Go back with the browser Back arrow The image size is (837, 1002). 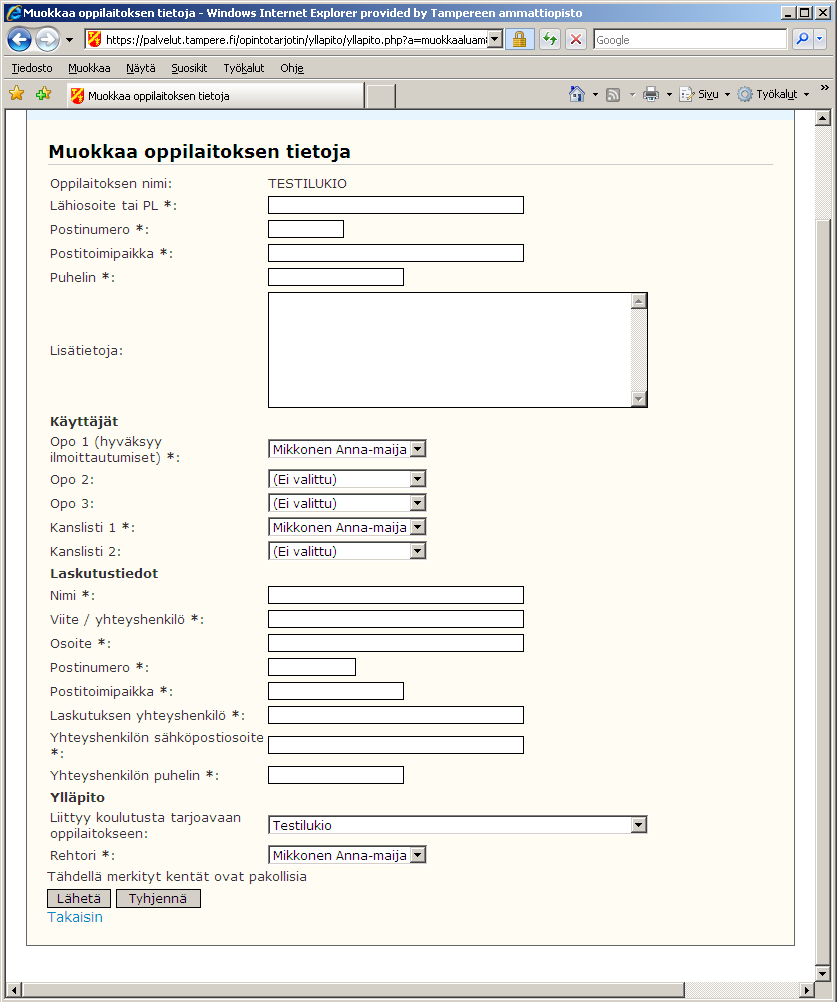point(20,40)
